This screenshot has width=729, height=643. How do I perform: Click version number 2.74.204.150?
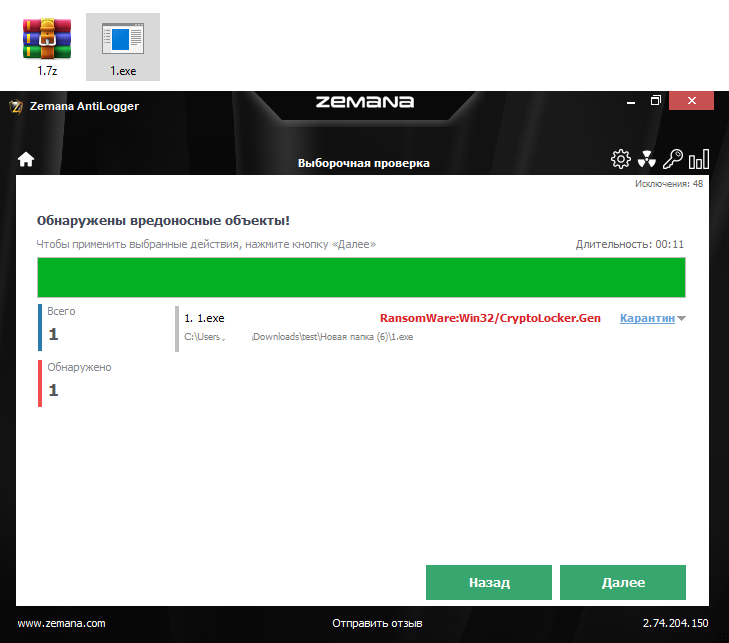[676, 623]
